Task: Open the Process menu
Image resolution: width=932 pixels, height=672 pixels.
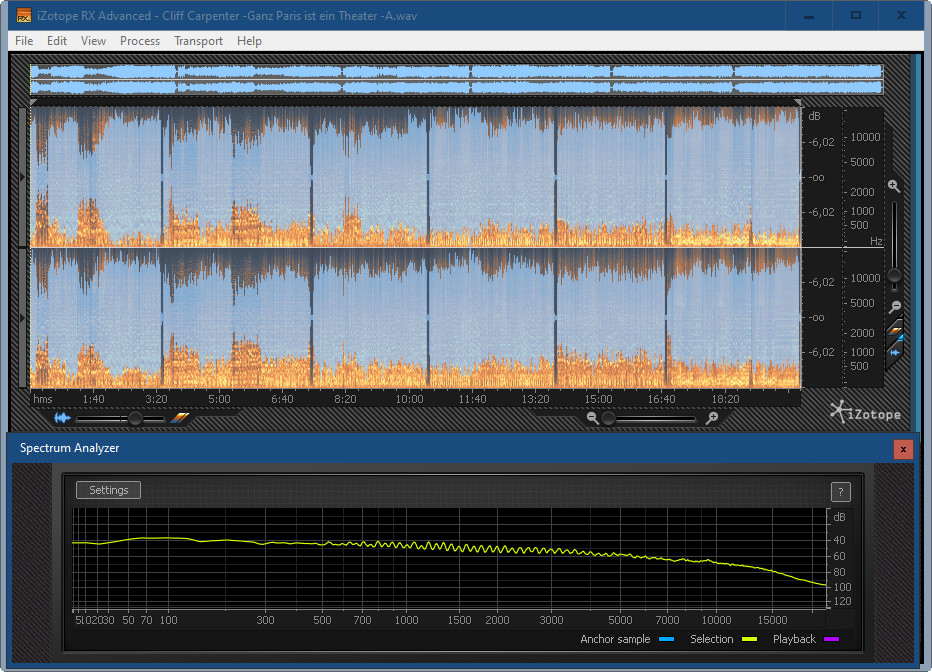Action: pos(140,41)
